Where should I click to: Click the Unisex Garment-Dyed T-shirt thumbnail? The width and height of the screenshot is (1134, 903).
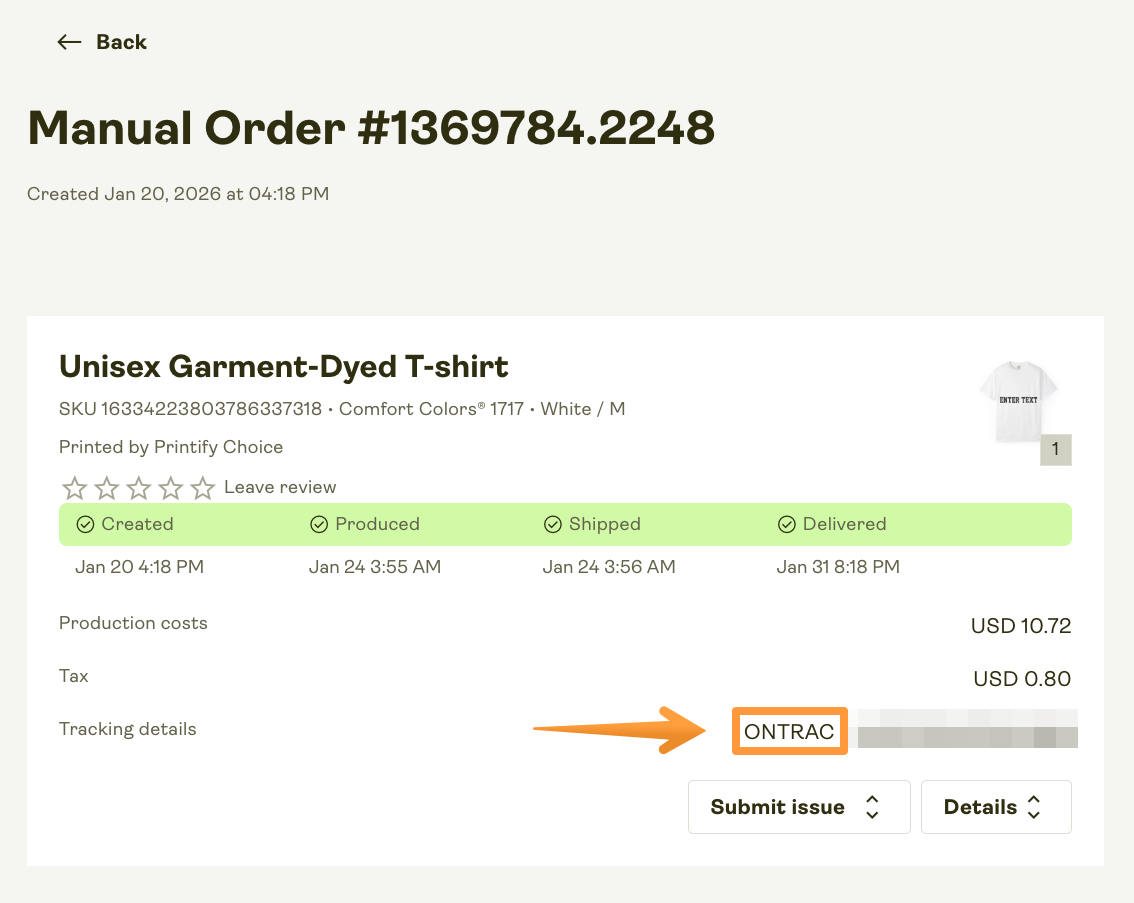1021,400
